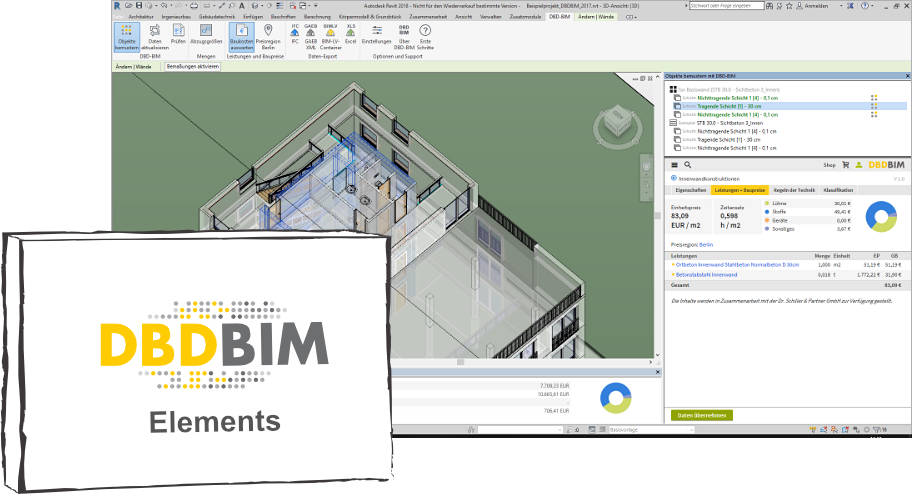This screenshot has height=497, width=912.
Task: Click the magnifier search icon in DBD-BIM panel
Action: pos(687,165)
